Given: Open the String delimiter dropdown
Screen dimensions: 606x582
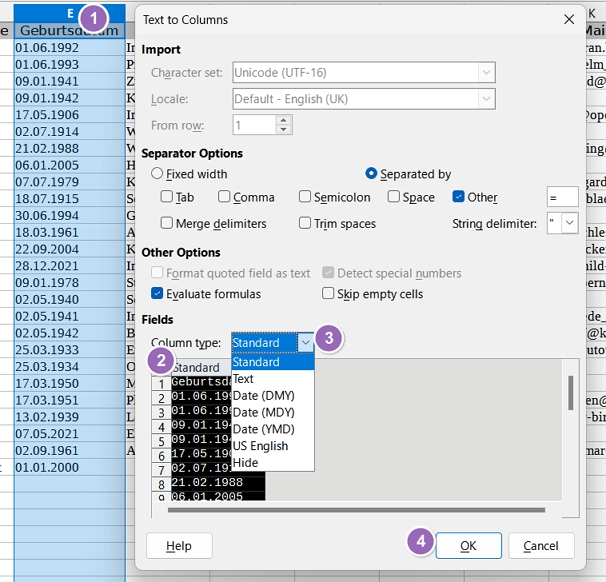Looking at the screenshot, I should pos(570,223).
